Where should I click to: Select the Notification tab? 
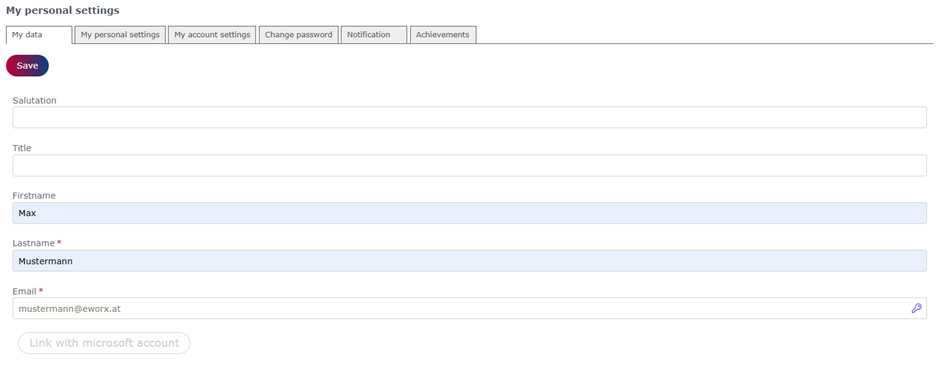pyautogui.click(x=374, y=35)
